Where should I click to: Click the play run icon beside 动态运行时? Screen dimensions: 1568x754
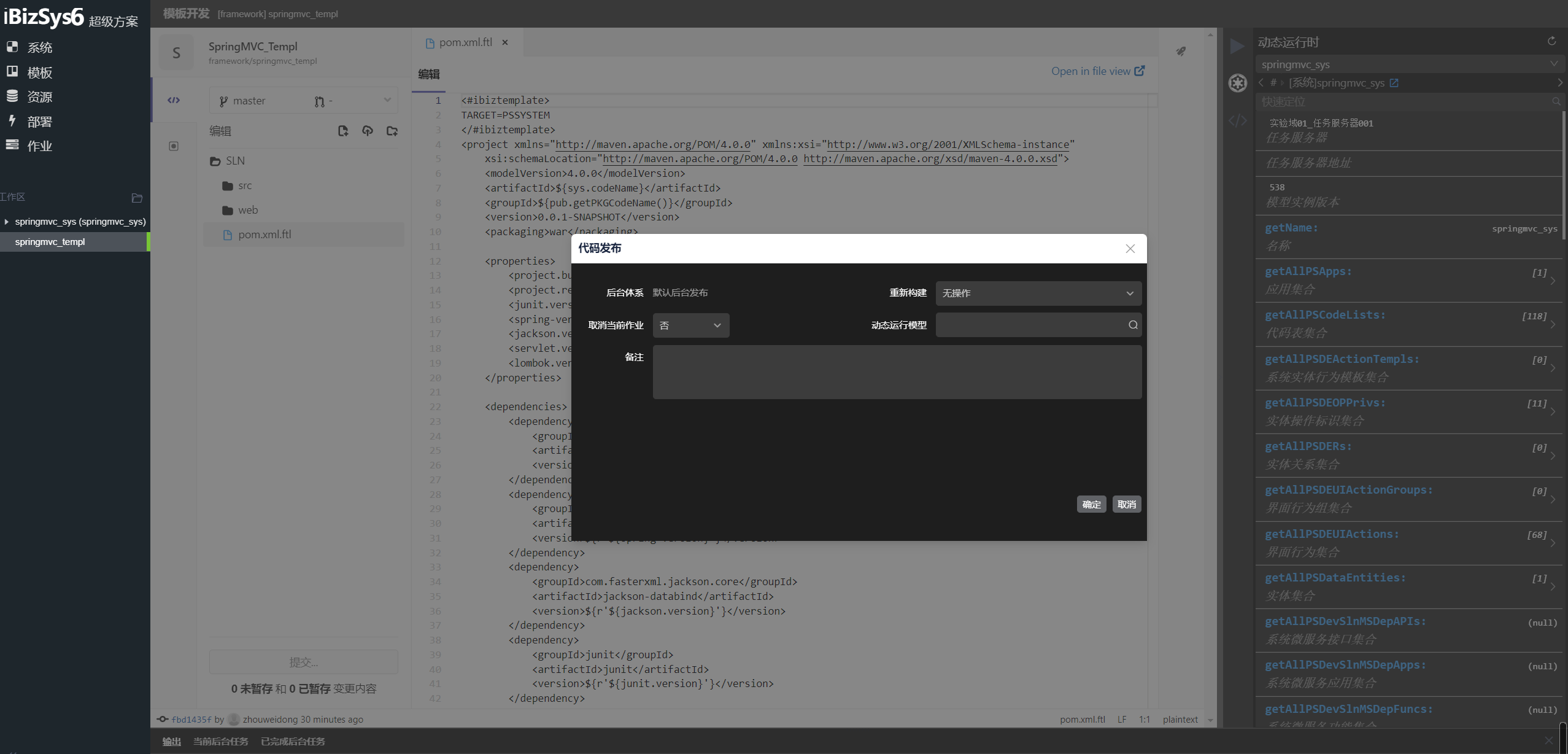[x=1237, y=46]
